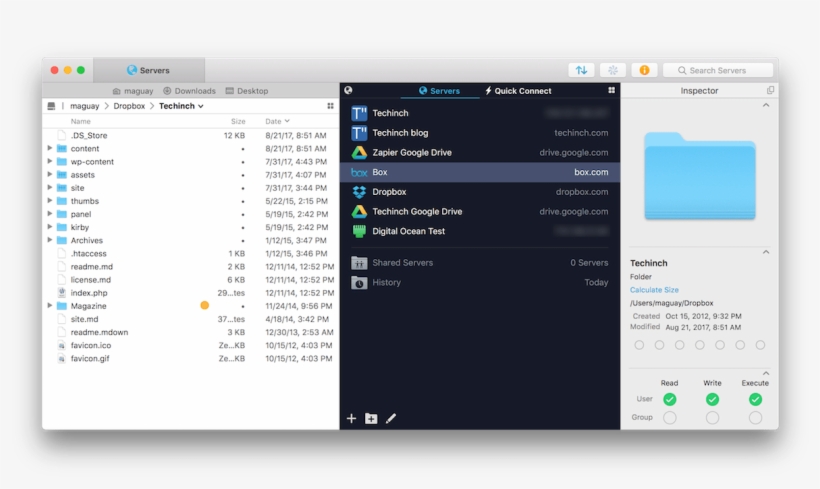Expand the thumbs folder

coord(50,200)
